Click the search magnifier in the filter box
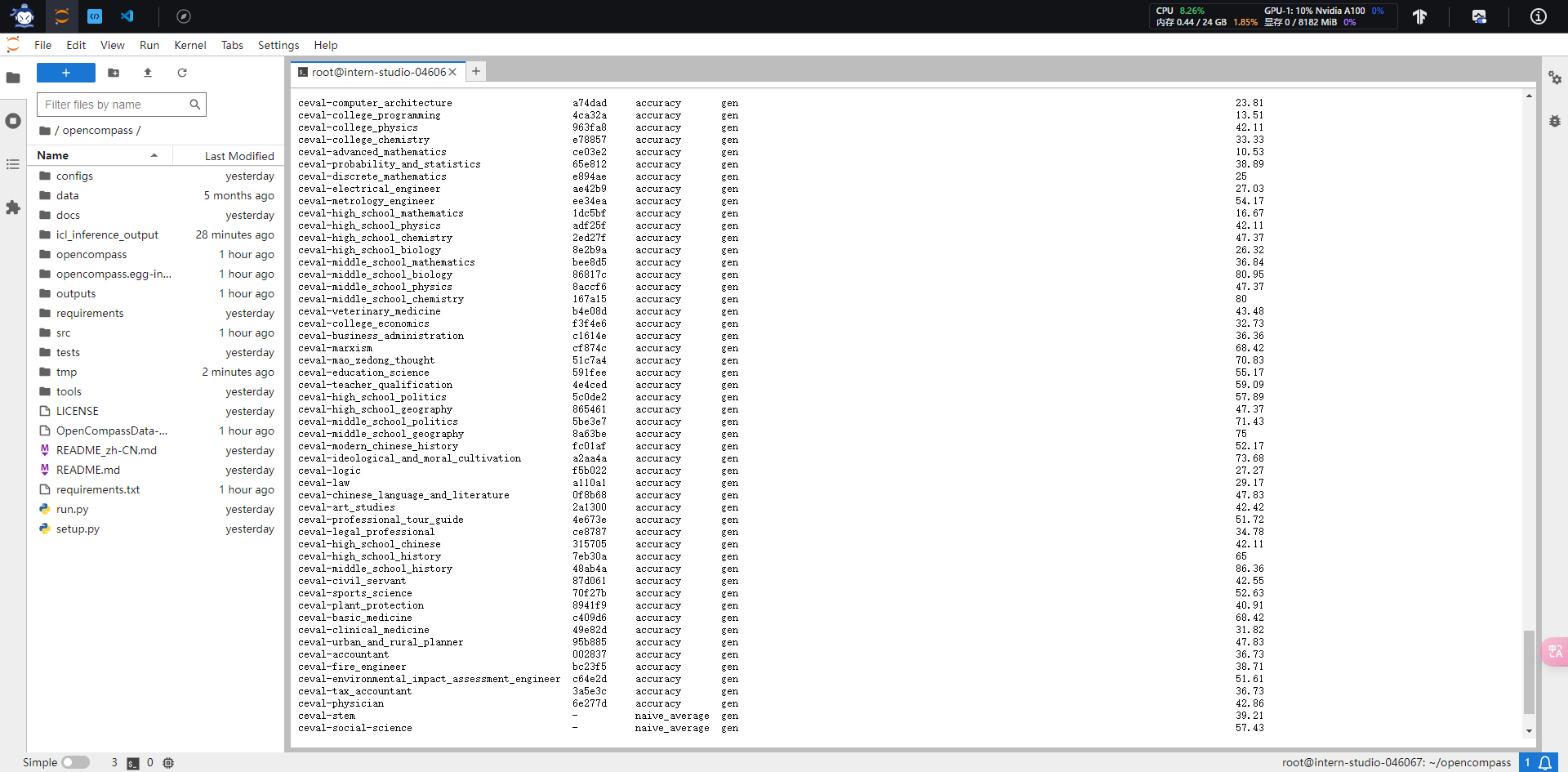1568x772 pixels. (194, 105)
